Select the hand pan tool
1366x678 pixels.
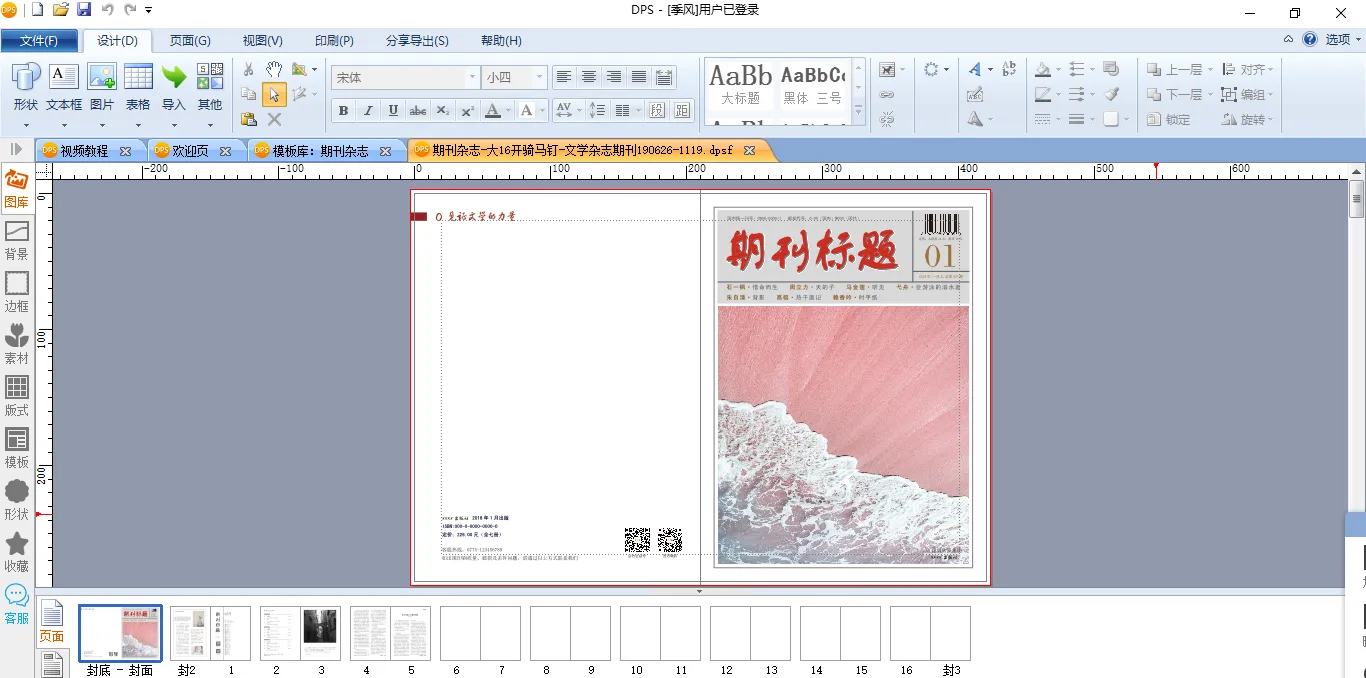coord(274,70)
